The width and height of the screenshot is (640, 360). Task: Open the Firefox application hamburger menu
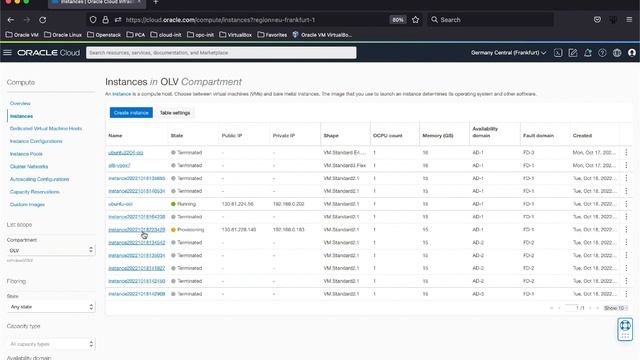pos(629,20)
